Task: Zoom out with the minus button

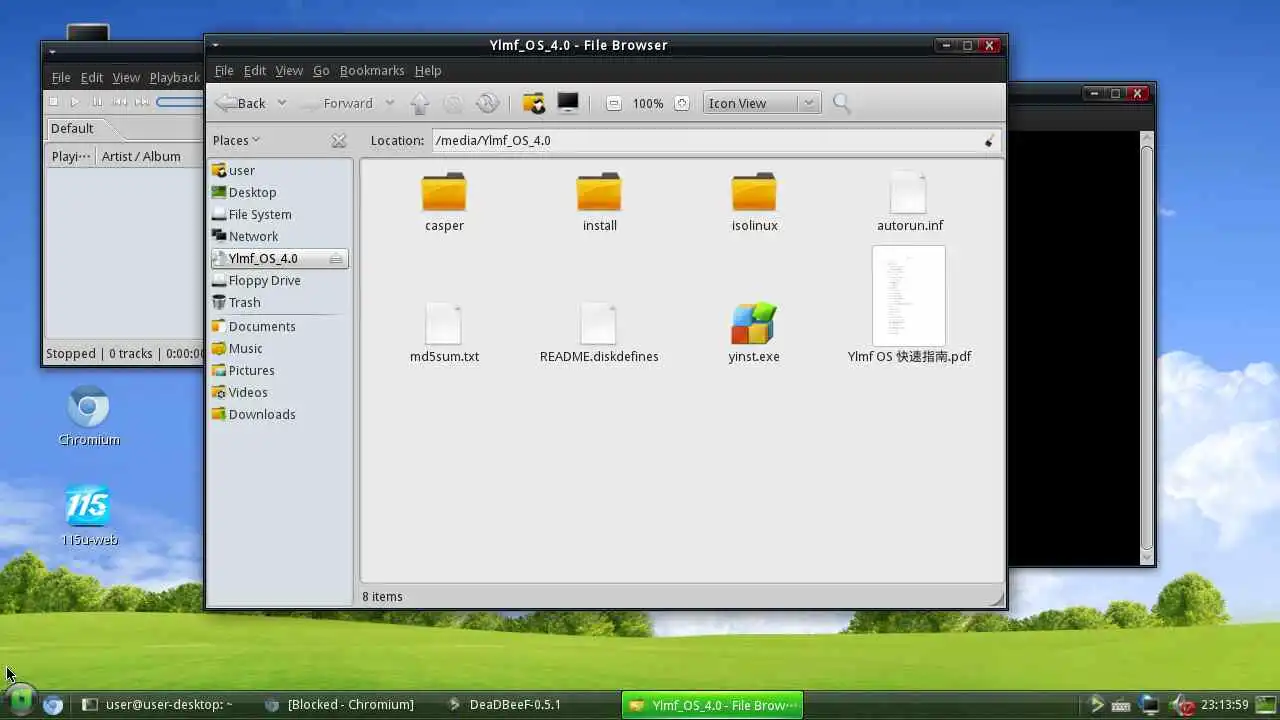Action: 614,103
